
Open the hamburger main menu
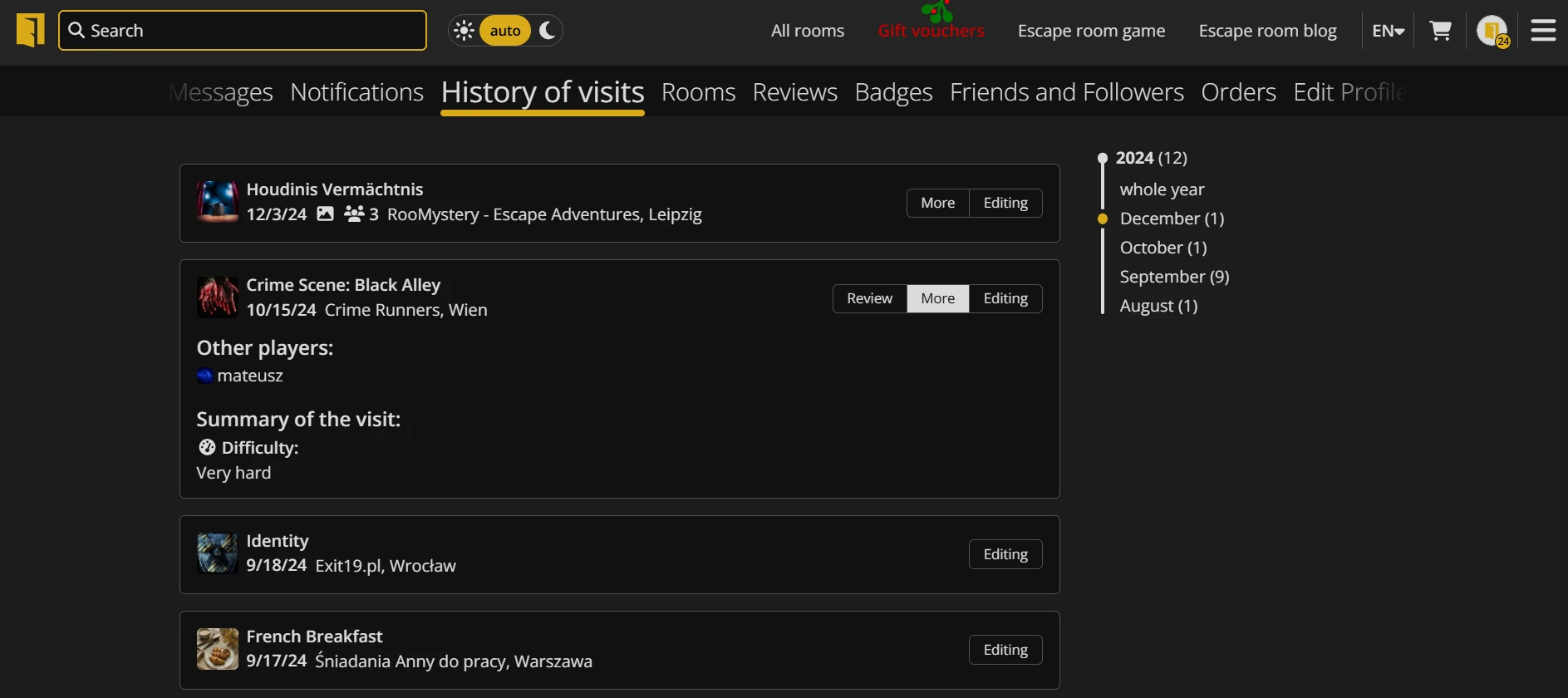click(x=1543, y=31)
